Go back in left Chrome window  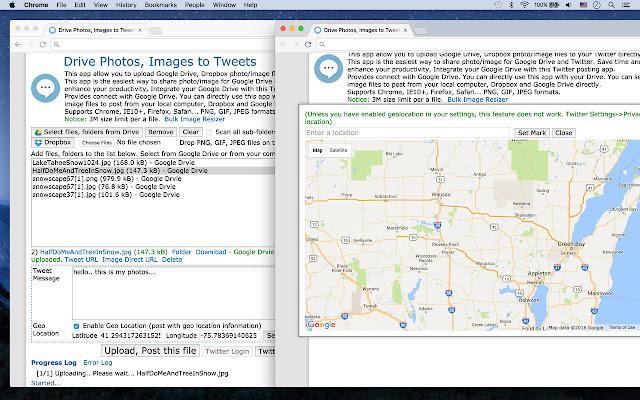pos(18,44)
